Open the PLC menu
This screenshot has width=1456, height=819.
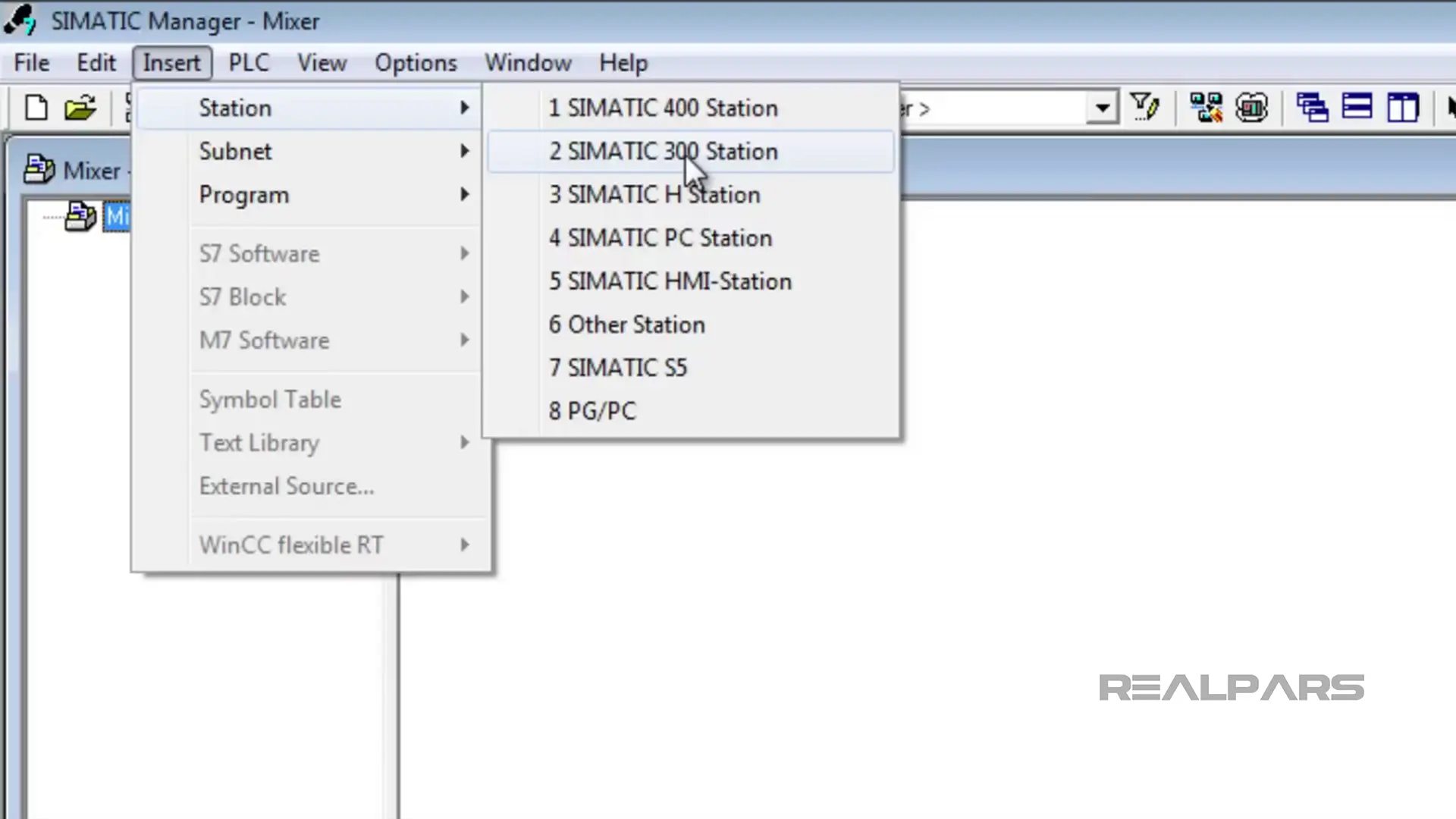click(249, 62)
